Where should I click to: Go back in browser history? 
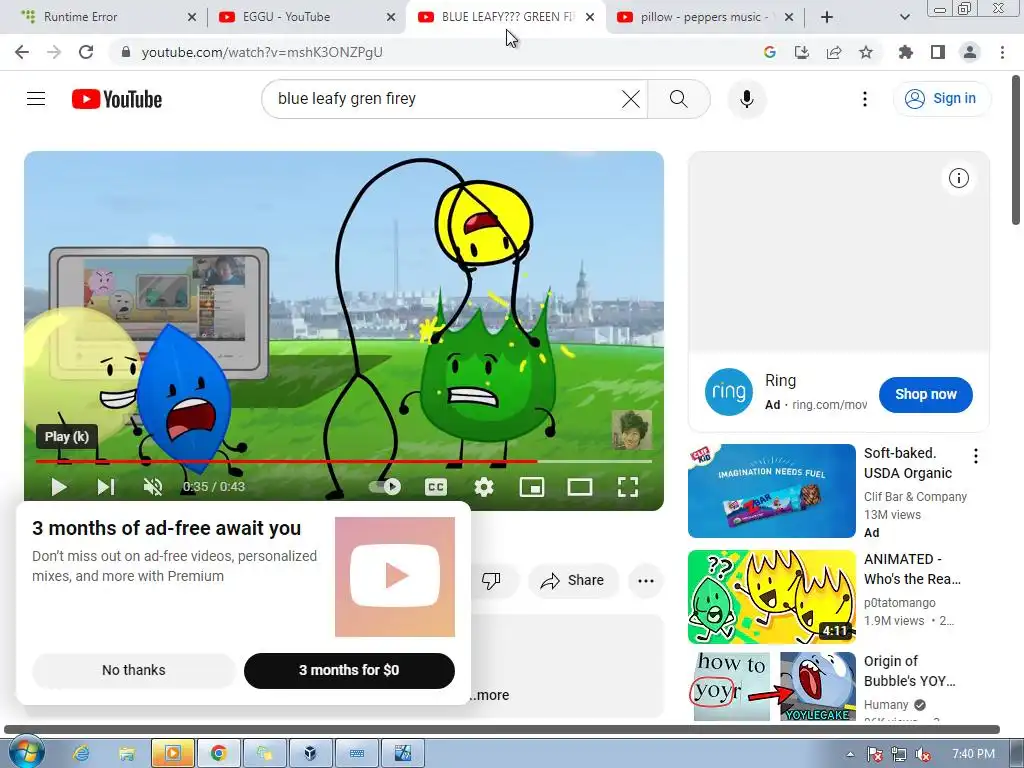coord(22,52)
